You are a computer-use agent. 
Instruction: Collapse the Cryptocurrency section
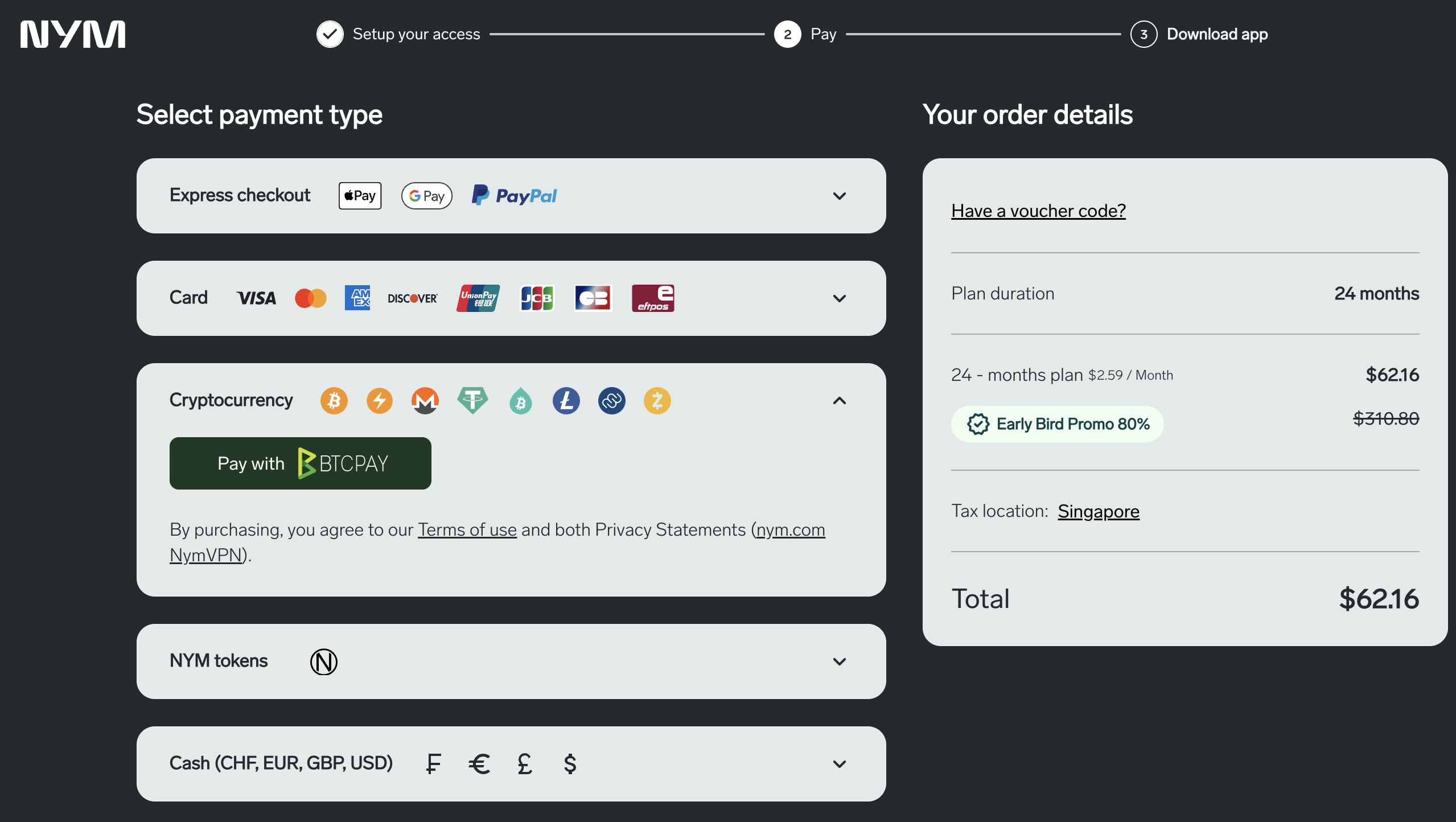(839, 401)
